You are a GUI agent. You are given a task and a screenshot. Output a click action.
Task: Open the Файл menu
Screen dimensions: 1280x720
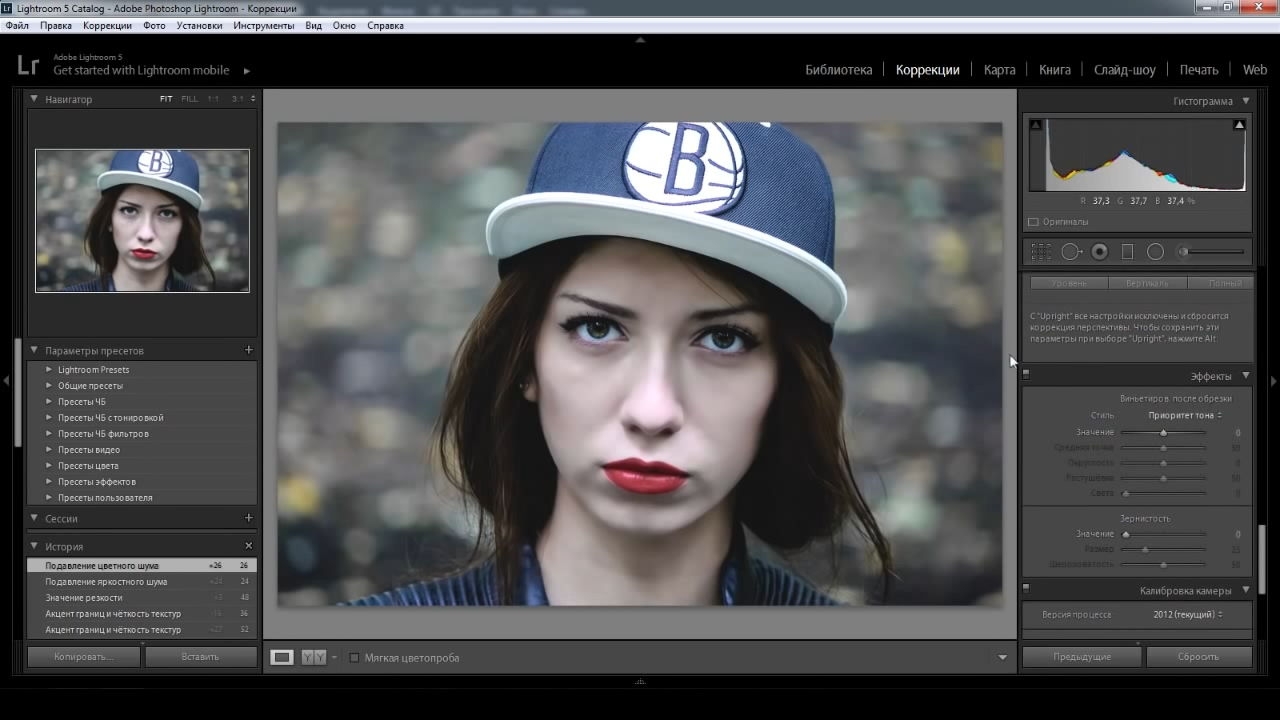tap(17, 25)
